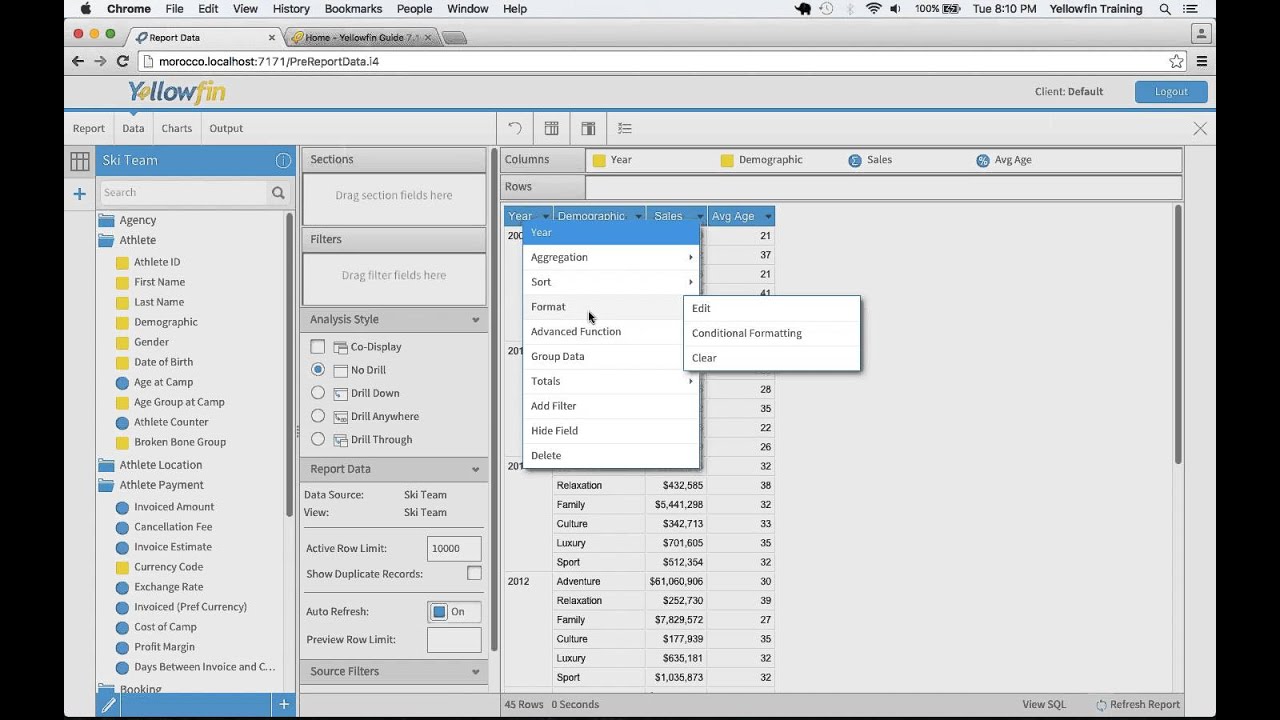
Task: Click the Chrome browser reload button
Action: coord(123,61)
